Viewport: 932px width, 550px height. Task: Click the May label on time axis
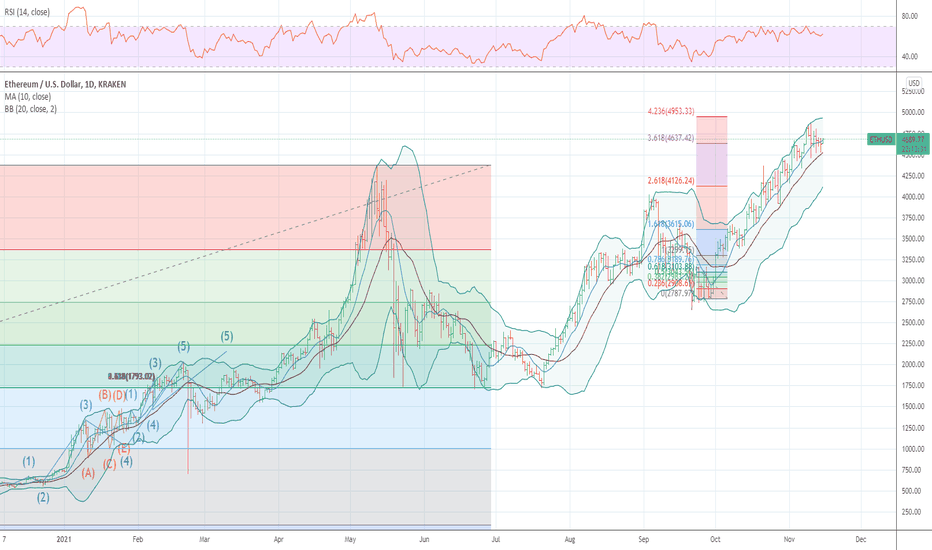click(350, 540)
